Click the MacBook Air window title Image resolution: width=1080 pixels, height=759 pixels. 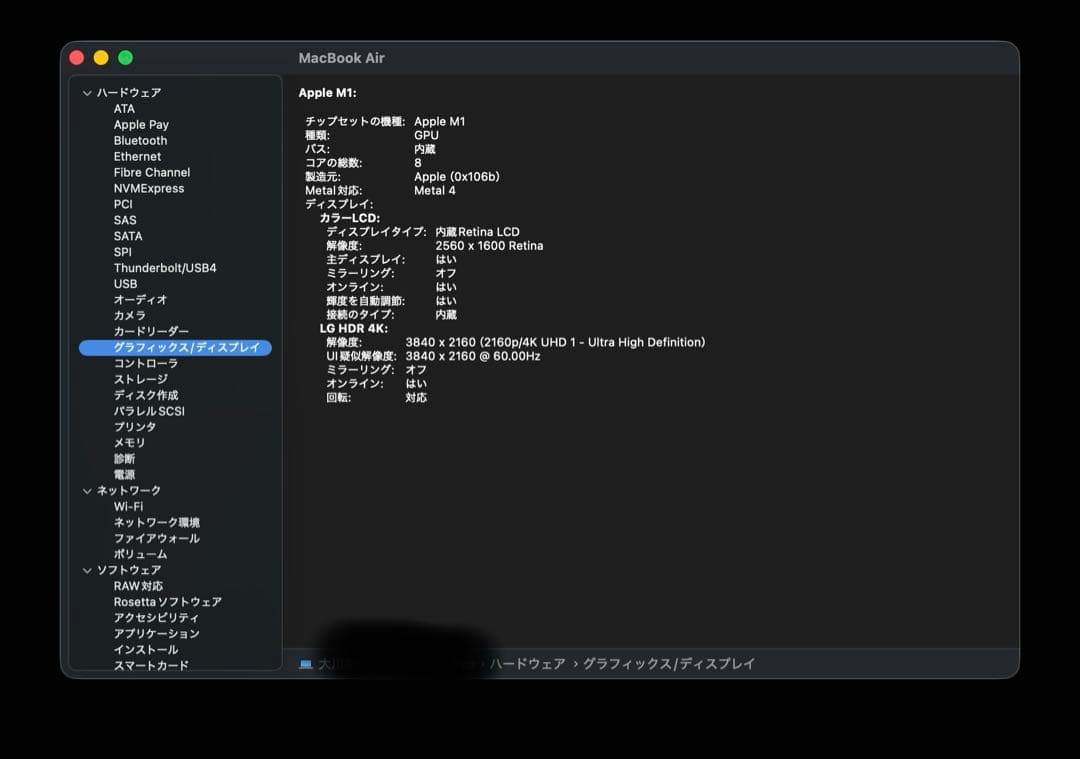point(342,59)
